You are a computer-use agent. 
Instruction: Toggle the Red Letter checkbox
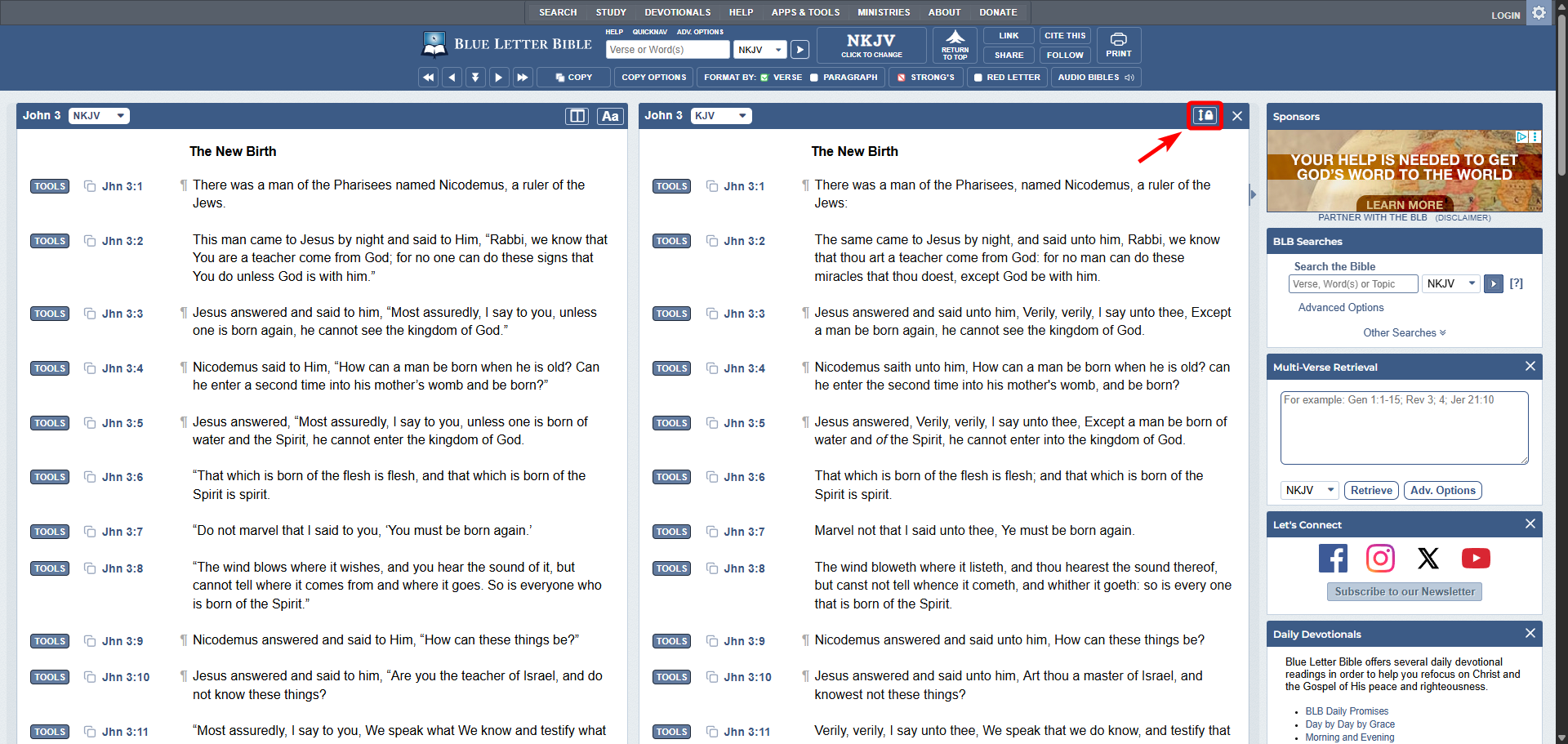coord(978,78)
